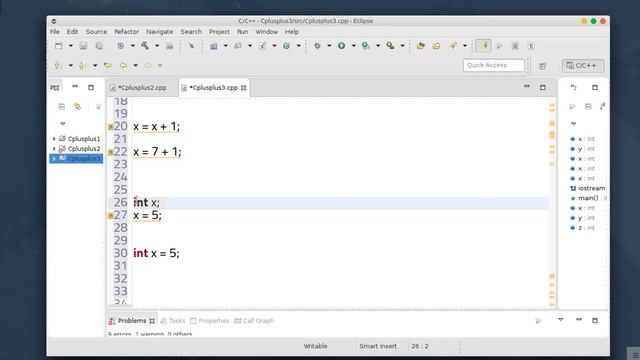Image resolution: width=640 pixels, height=360 pixels.
Task: Open the External Tools dropdown arrow
Action: [402, 46]
